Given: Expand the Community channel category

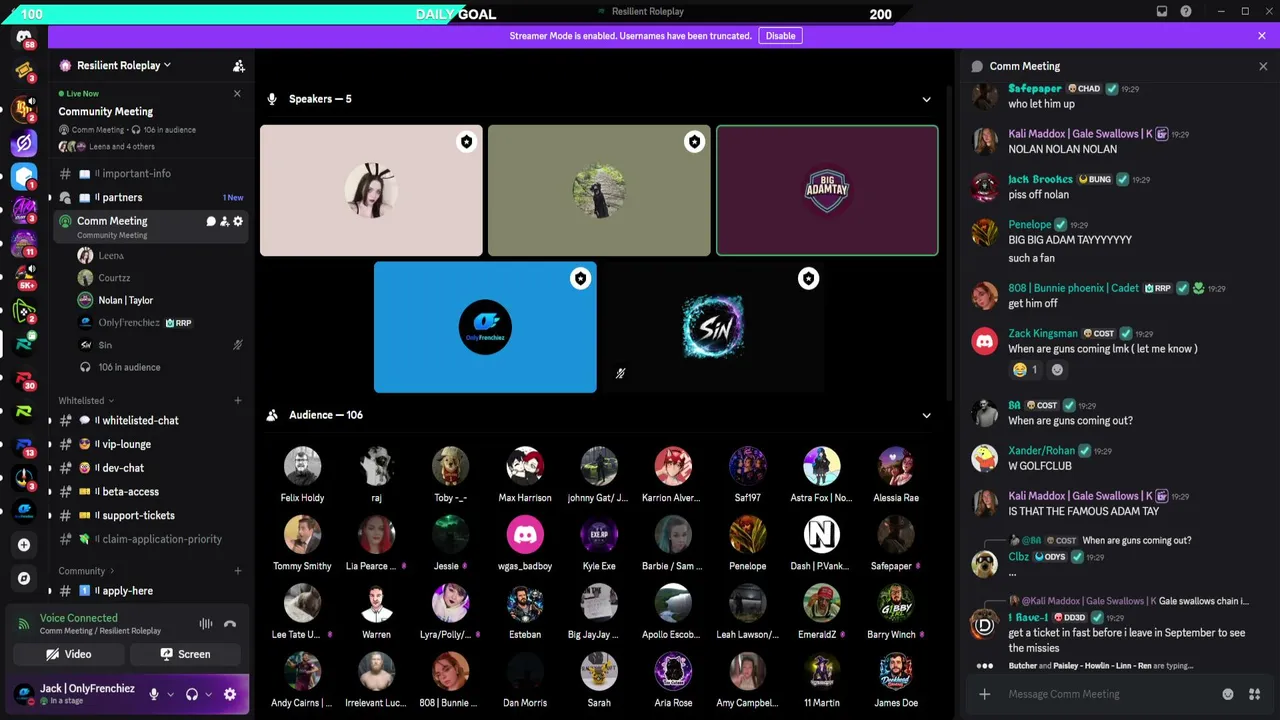Looking at the screenshot, I should (87, 571).
